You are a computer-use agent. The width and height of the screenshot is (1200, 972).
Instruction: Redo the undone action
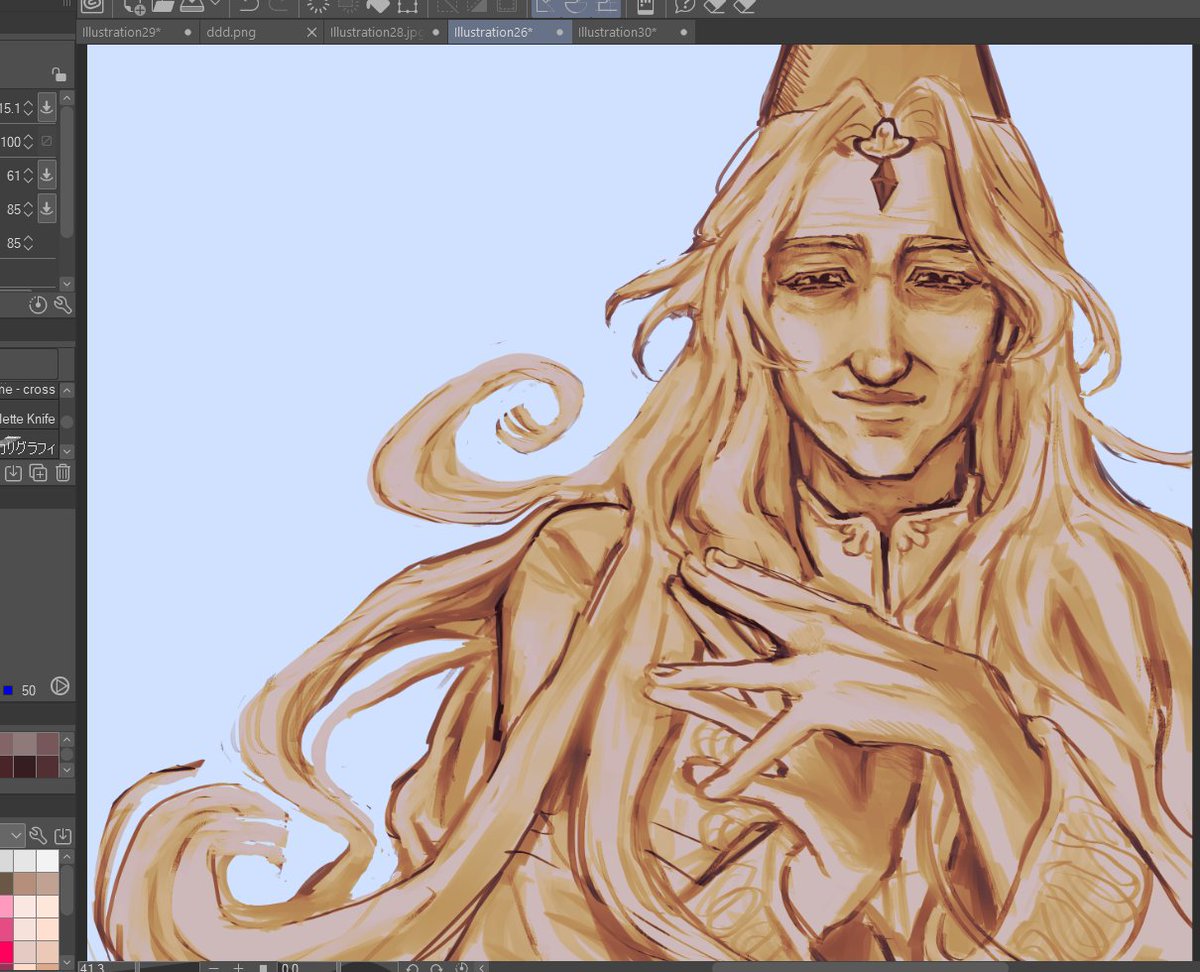click(279, 6)
